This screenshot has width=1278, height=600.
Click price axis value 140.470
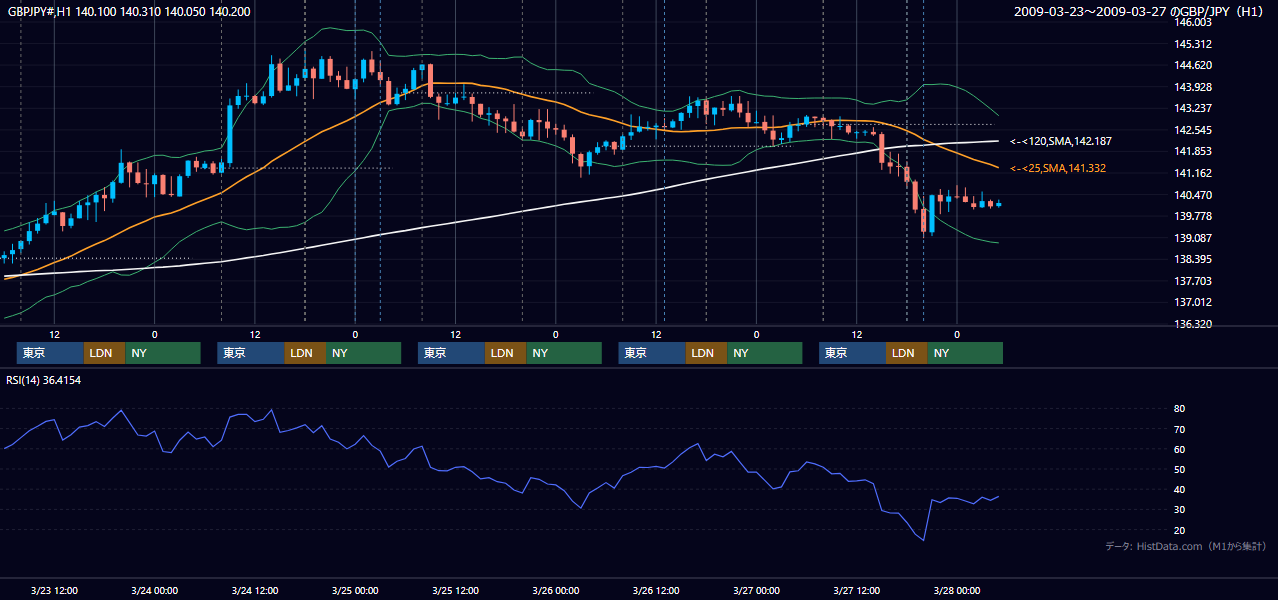pyautogui.click(x=1192, y=195)
